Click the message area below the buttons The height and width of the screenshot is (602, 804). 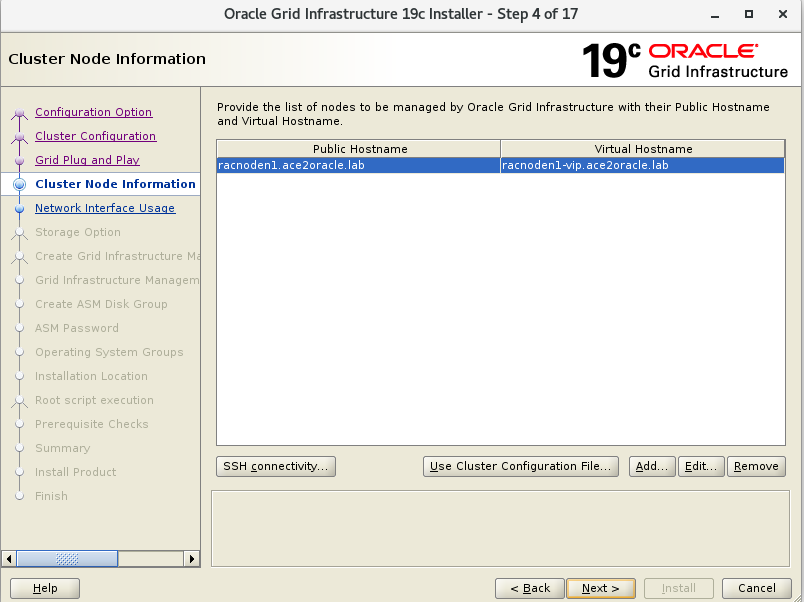point(500,529)
